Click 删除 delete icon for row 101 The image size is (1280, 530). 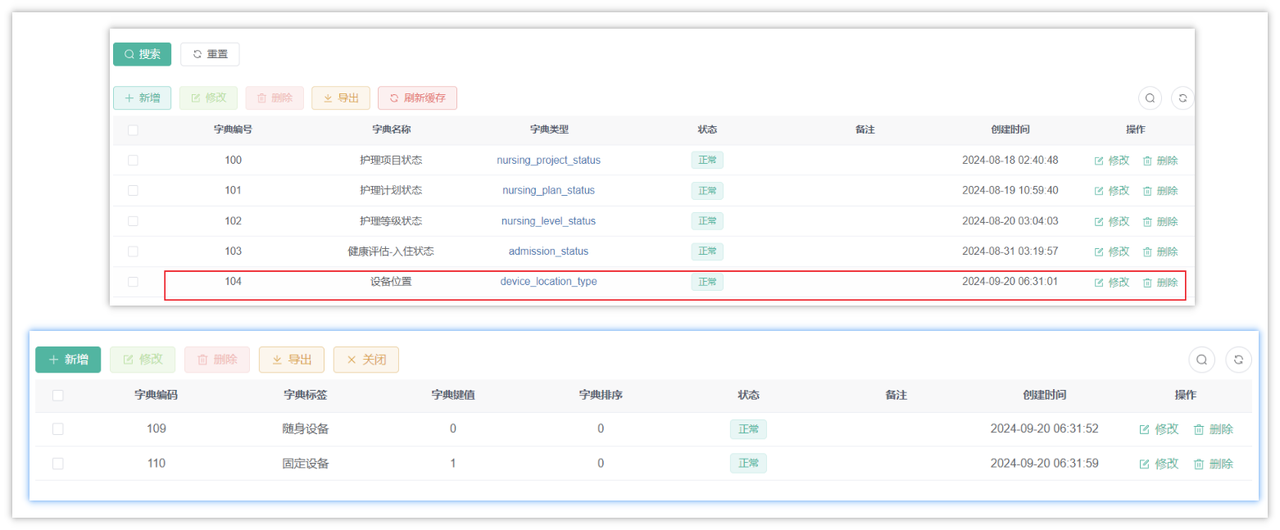(x=1160, y=190)
